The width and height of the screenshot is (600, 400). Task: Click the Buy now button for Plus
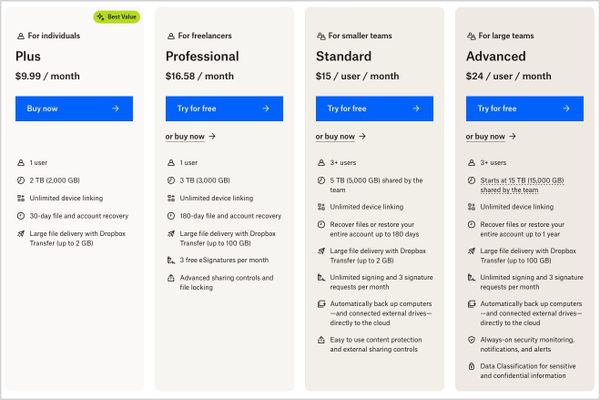click(x=74, y=108)
